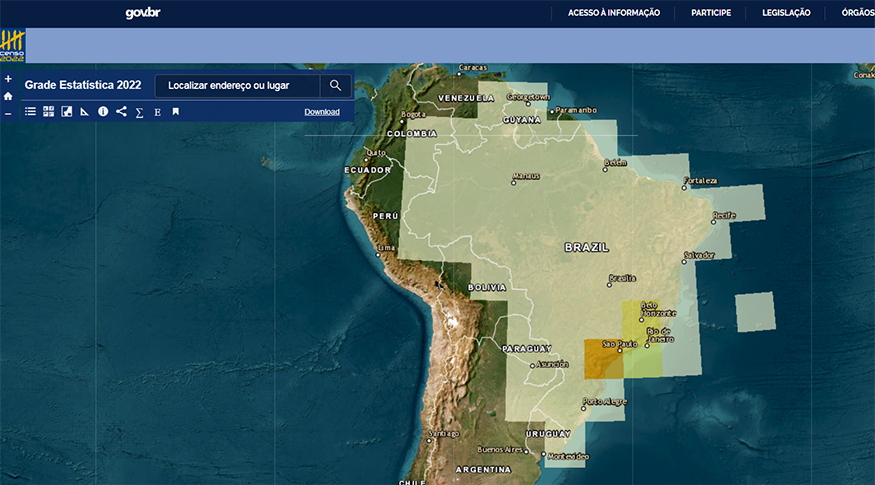Click the Fortaleza city label
The height and width of the screenshot is (485, 875).
click(700, 180)
